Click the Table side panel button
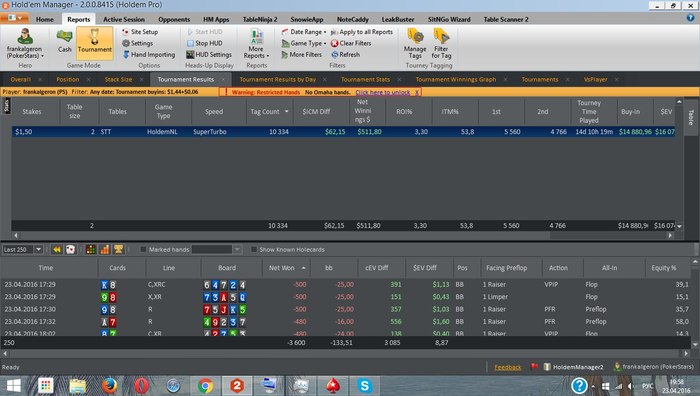 coord(691,117)
